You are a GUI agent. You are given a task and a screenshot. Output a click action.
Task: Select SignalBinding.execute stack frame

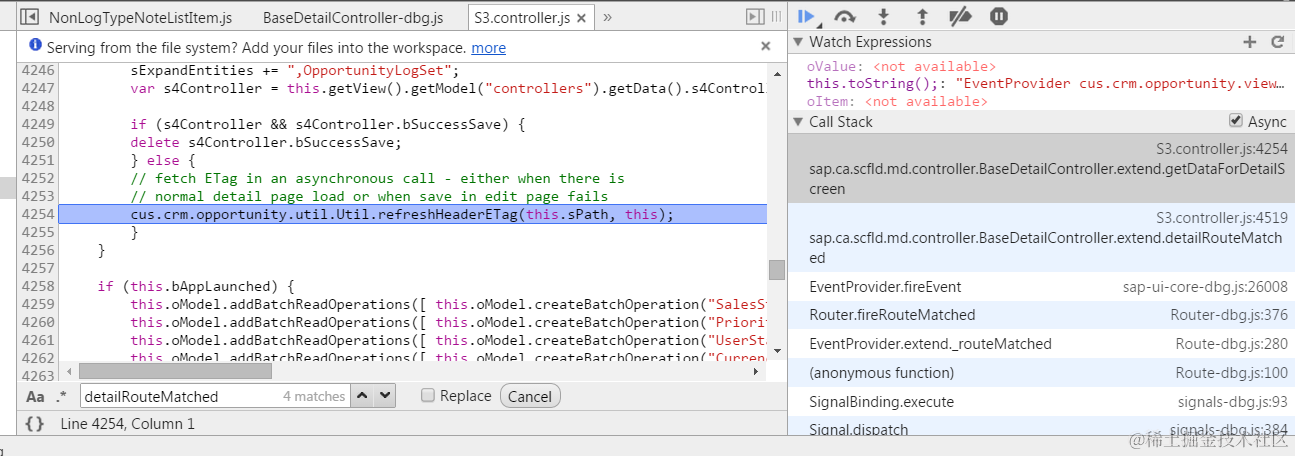point(1041,402)
